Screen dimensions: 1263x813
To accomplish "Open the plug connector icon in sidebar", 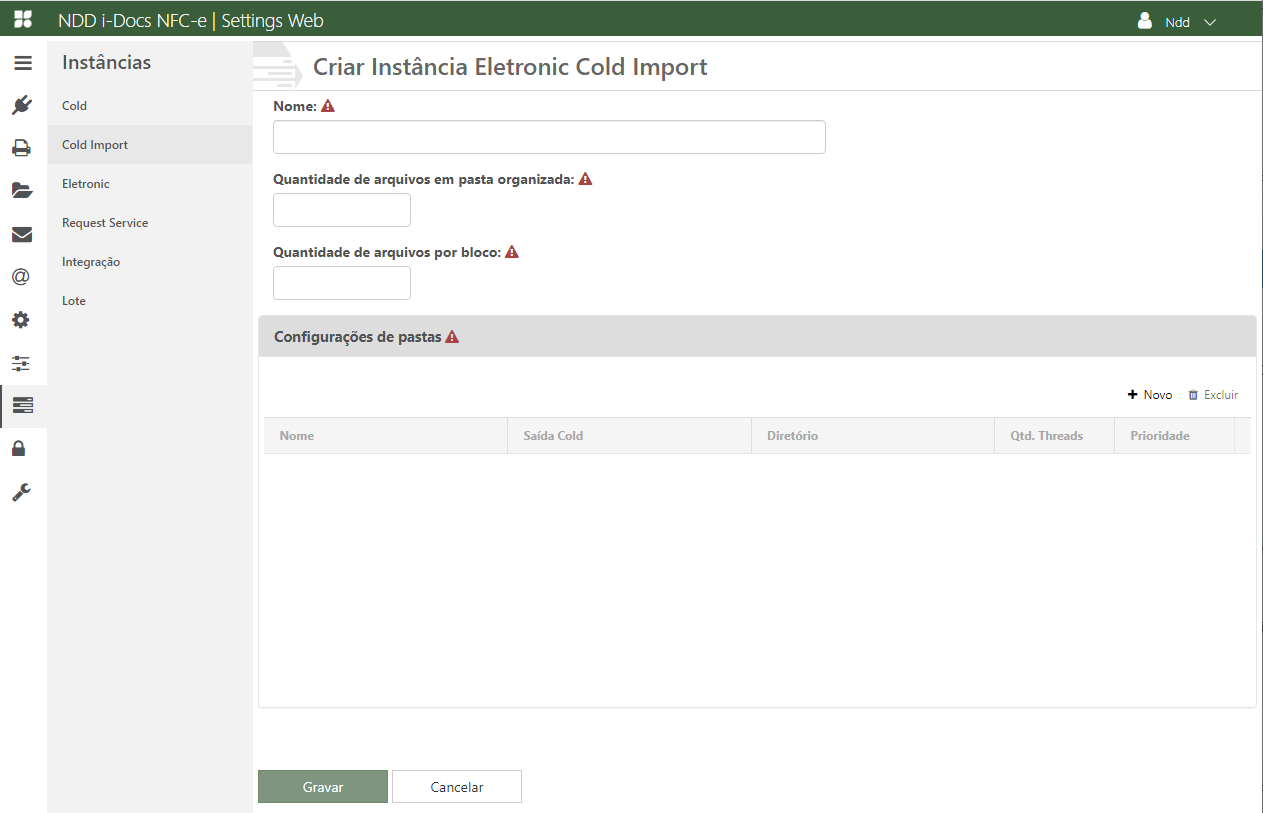I will (x=22, y=105).
